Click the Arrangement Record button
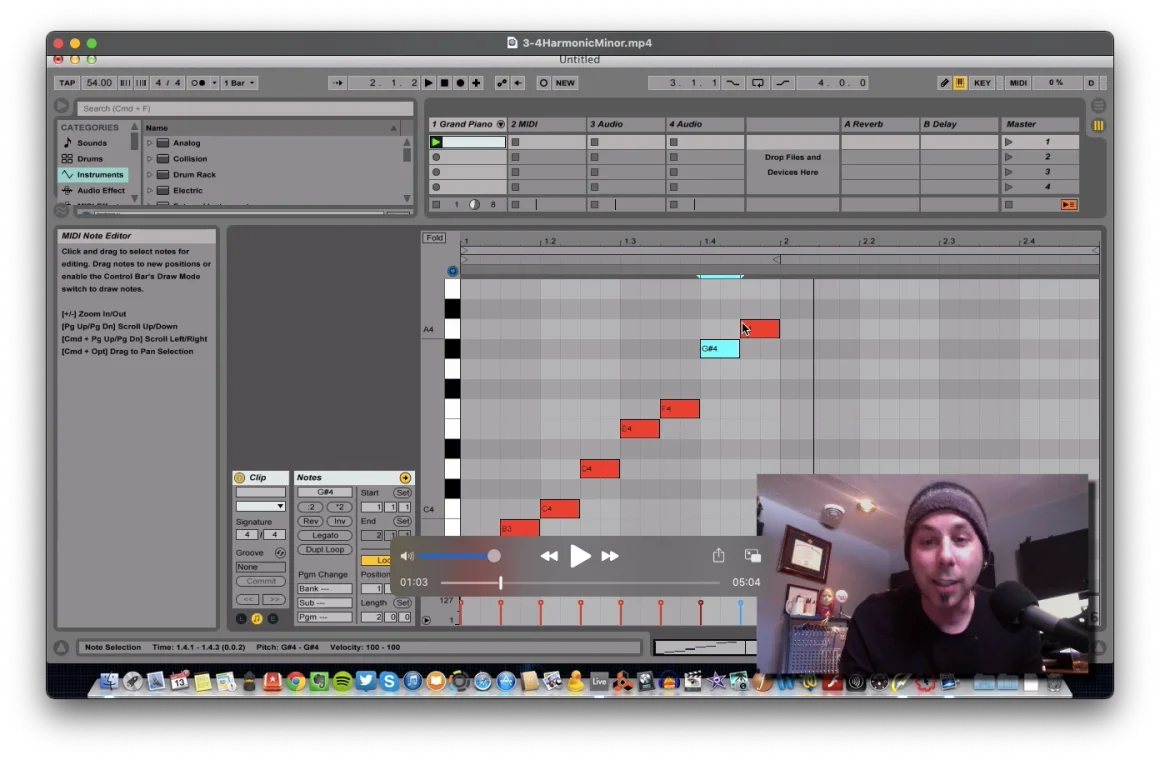The width and height of the screenshot is (1160, 760). coord(460,83)
